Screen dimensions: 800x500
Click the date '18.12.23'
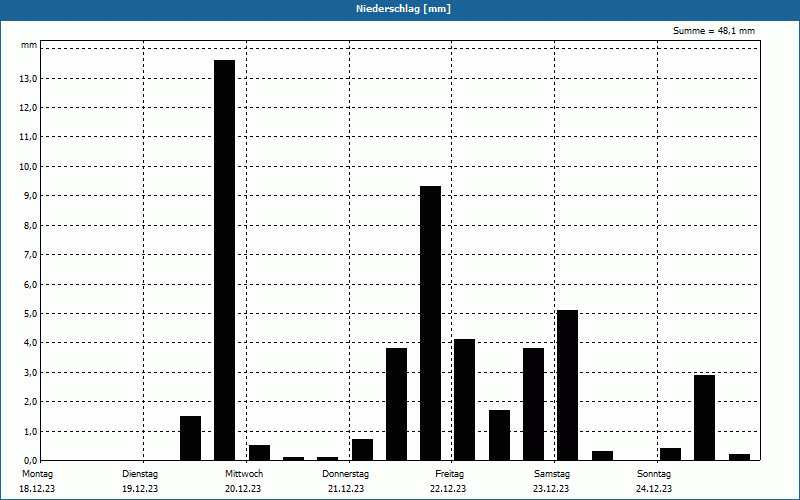click(37, 489)
